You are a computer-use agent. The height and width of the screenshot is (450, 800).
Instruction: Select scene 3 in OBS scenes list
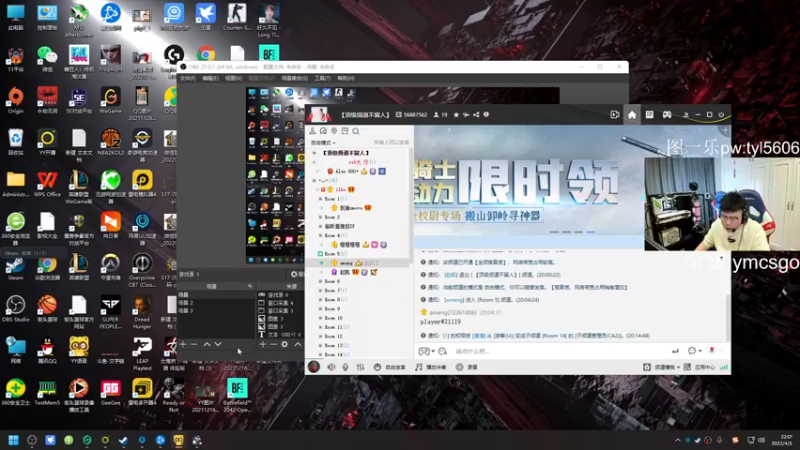pyautogui.click(x=215, y=310)
